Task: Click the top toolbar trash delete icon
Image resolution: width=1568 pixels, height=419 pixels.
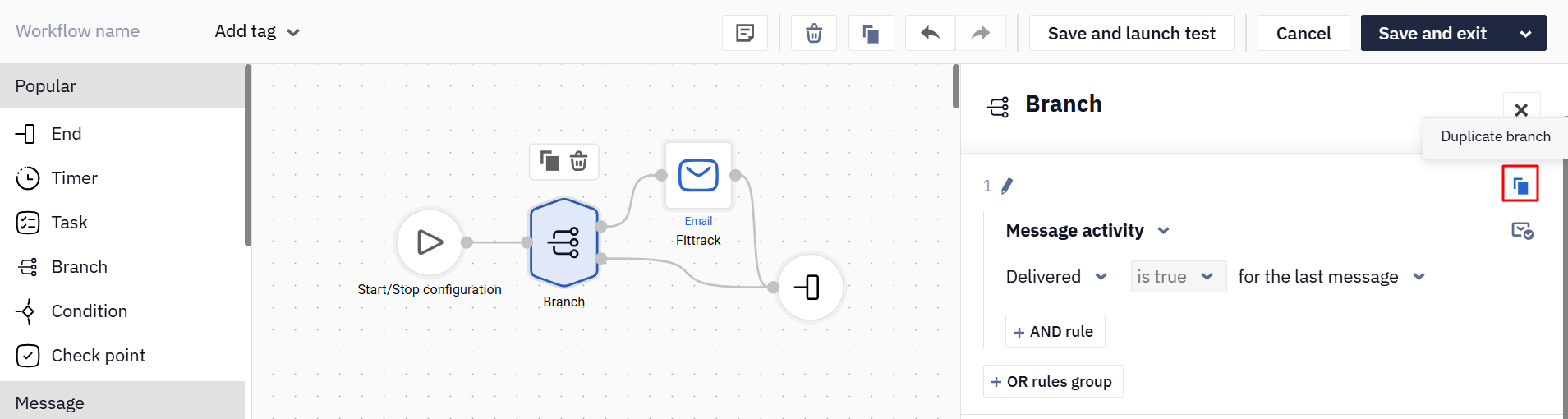Action: (x=814, y=33)
